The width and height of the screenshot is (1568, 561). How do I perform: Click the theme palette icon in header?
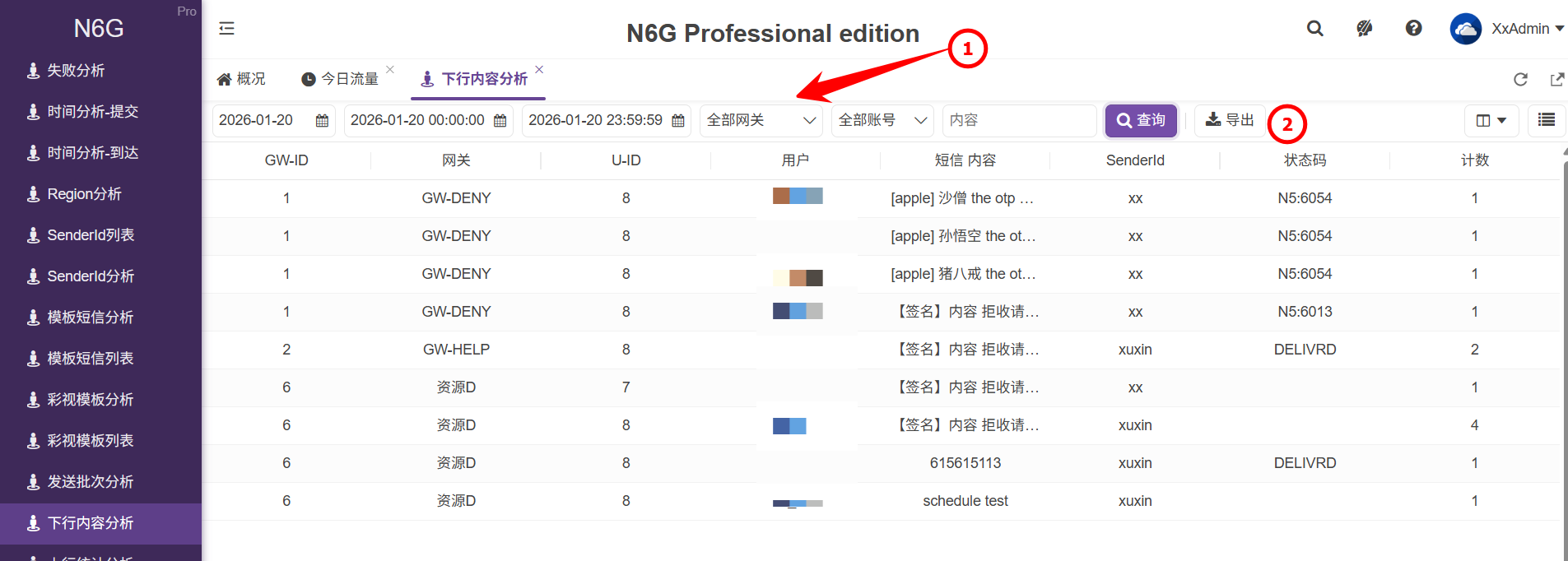click(x=1364, y=29)
